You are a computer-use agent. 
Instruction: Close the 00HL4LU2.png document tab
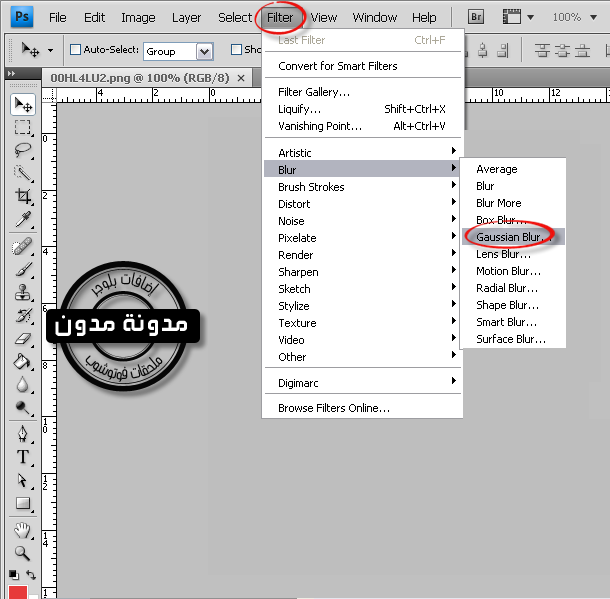241,78
